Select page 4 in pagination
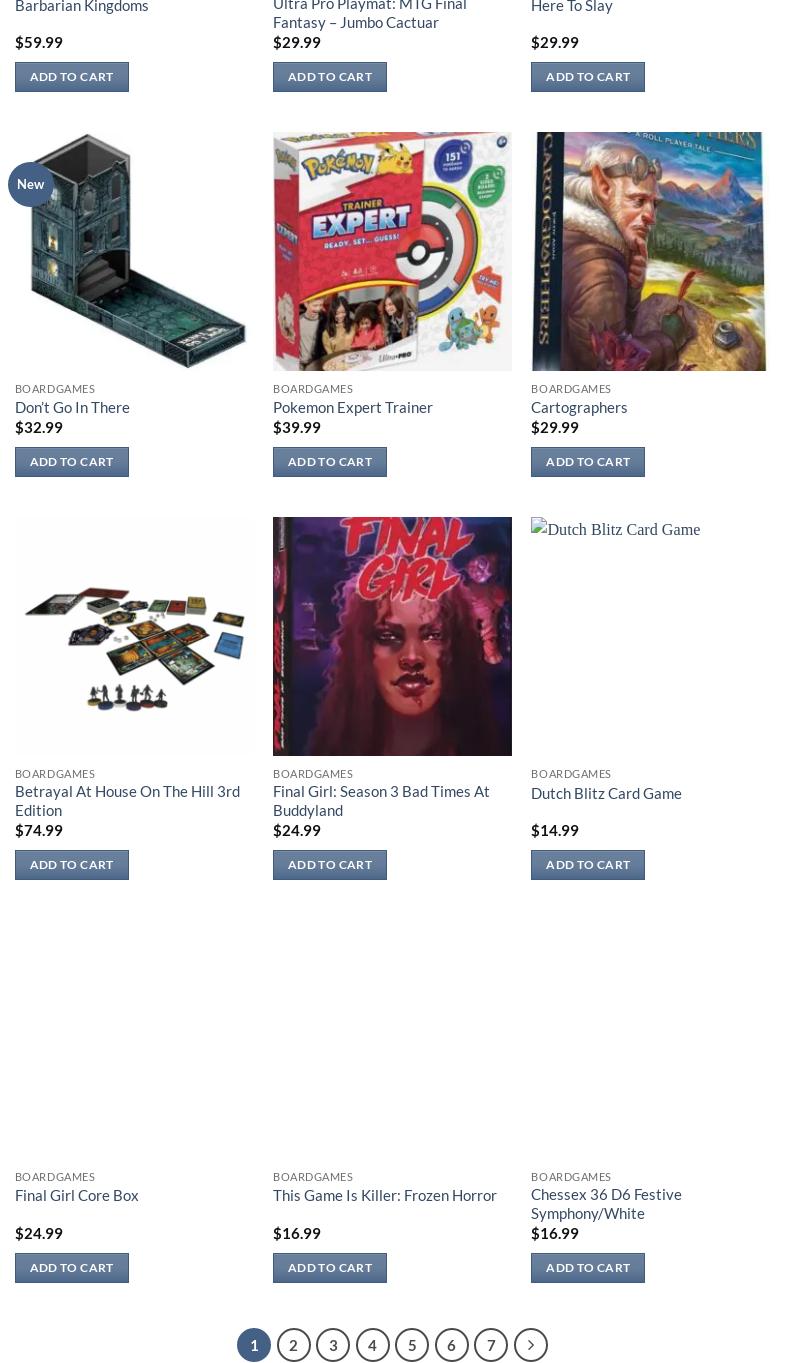The image size is (785, 1363). (372, 1345)
